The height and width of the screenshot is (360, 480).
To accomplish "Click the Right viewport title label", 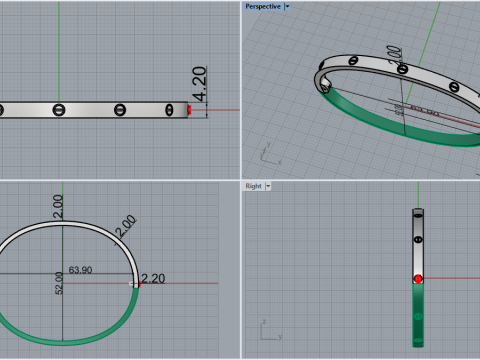I will [x=253, y=186].
